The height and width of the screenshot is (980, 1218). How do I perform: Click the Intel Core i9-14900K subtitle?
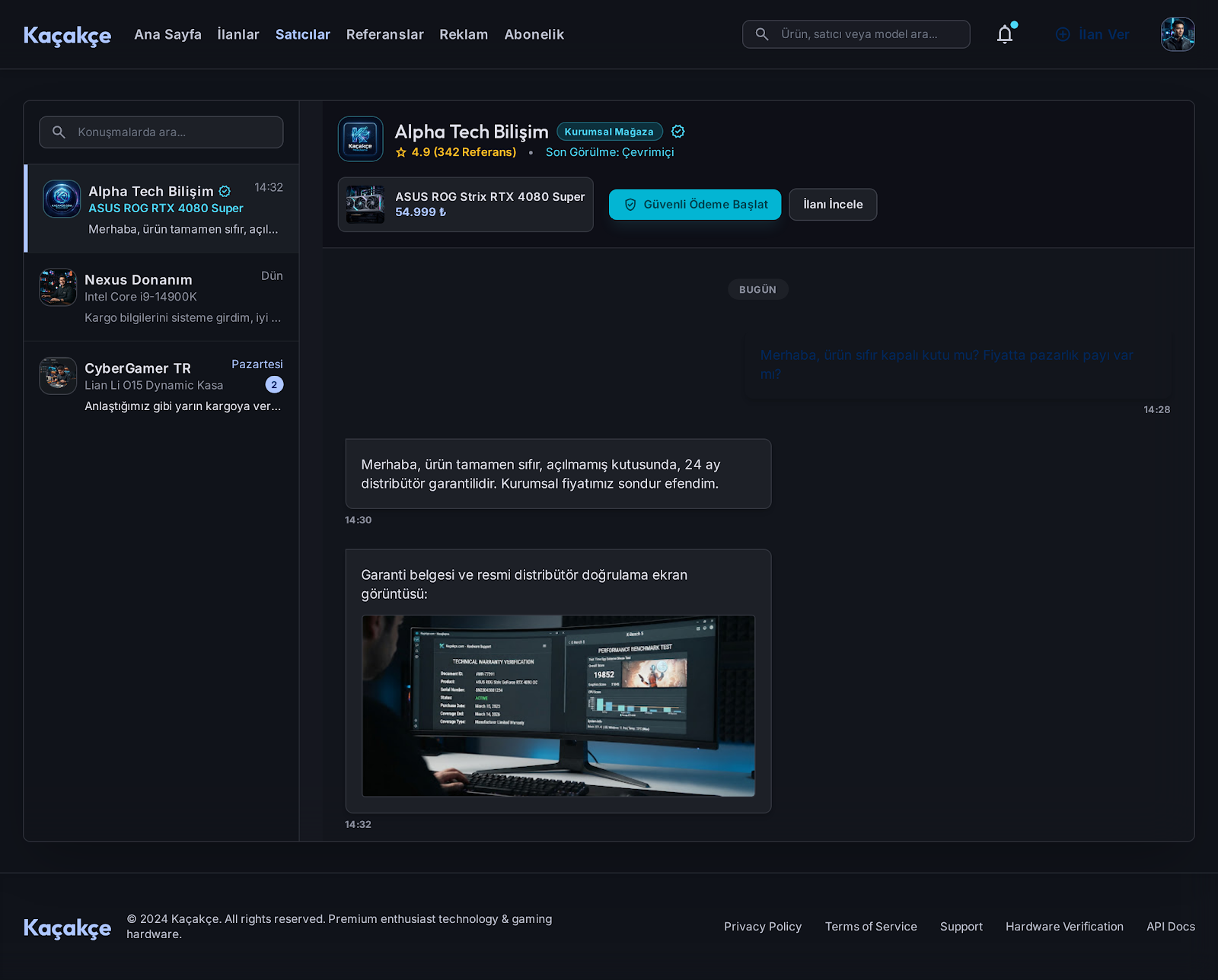click(x=141, y=297)
